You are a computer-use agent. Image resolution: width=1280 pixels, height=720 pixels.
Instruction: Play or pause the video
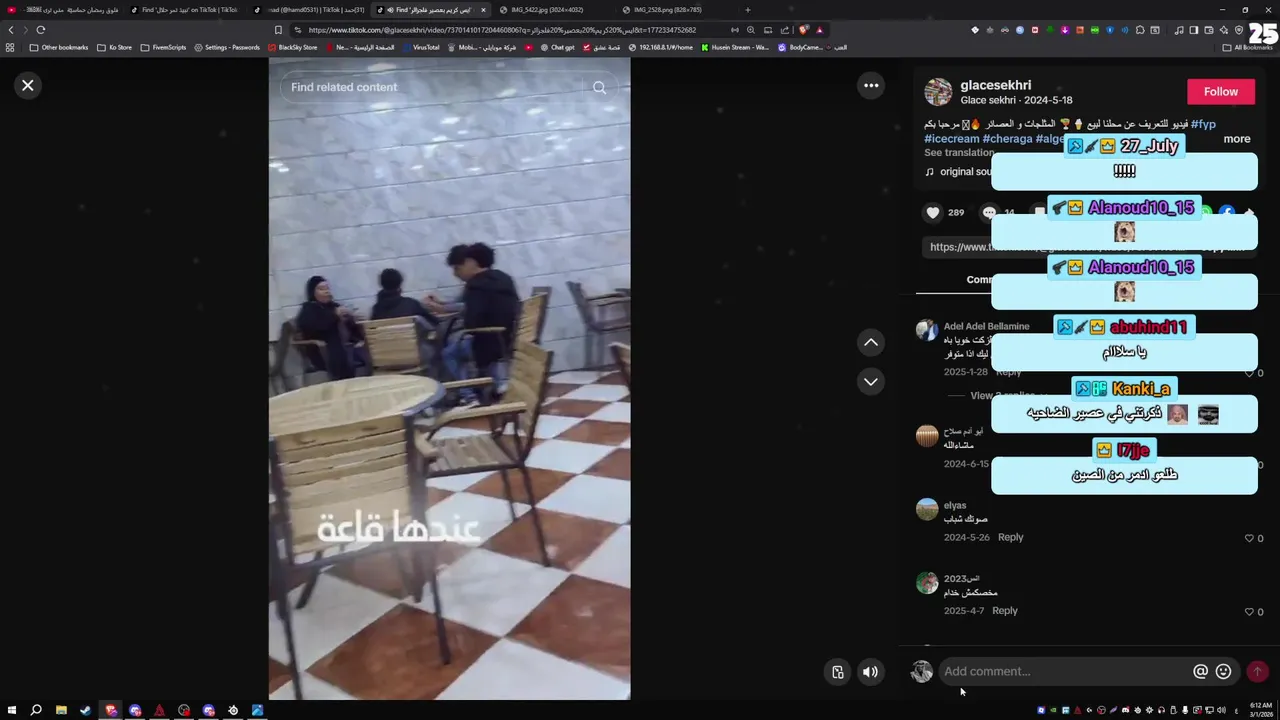coord(449,378)
